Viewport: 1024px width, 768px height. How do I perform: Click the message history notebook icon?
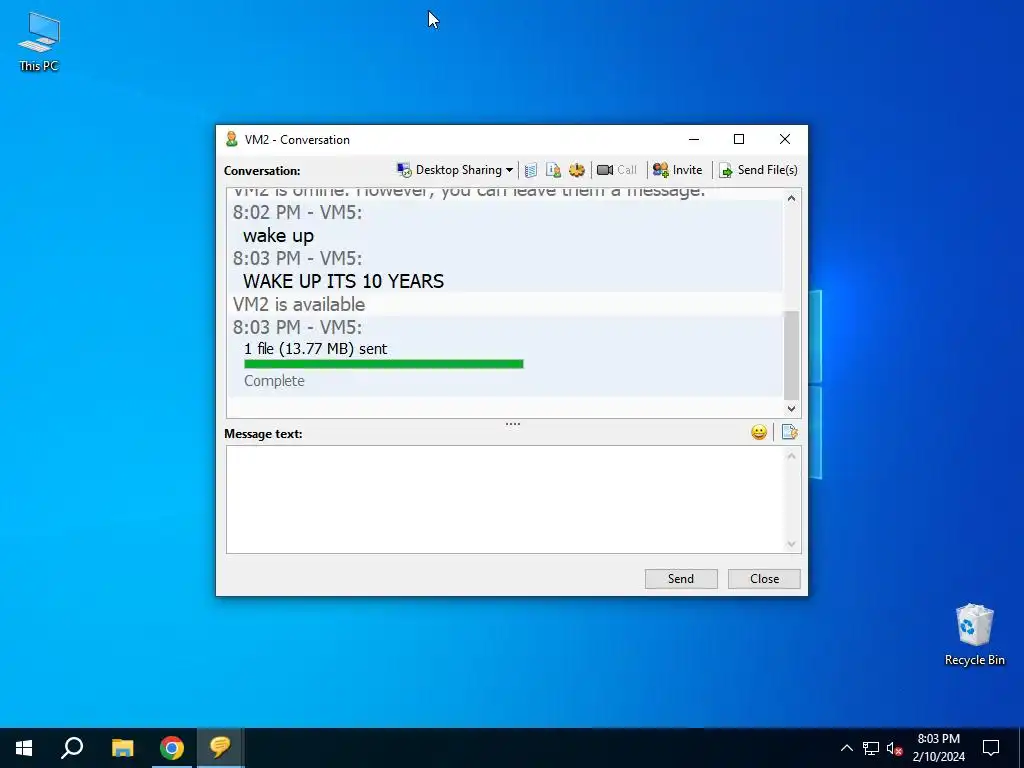click(531, 170)
